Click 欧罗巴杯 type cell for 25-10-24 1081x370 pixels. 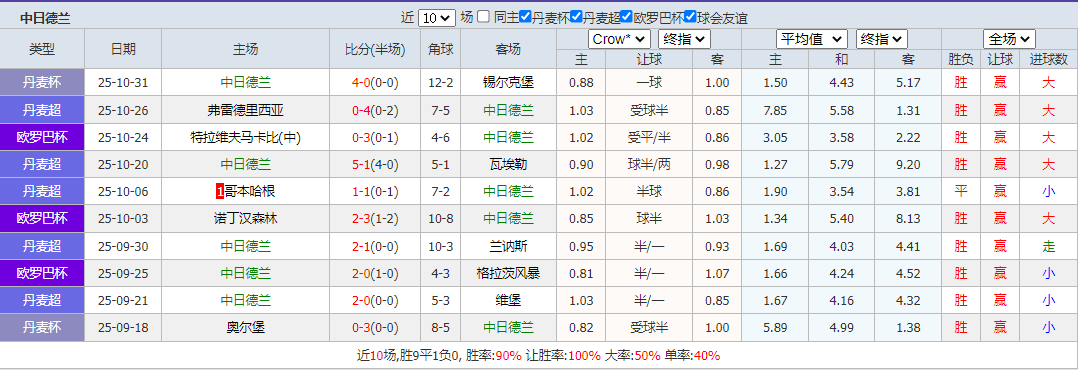(x=42, y=137)
